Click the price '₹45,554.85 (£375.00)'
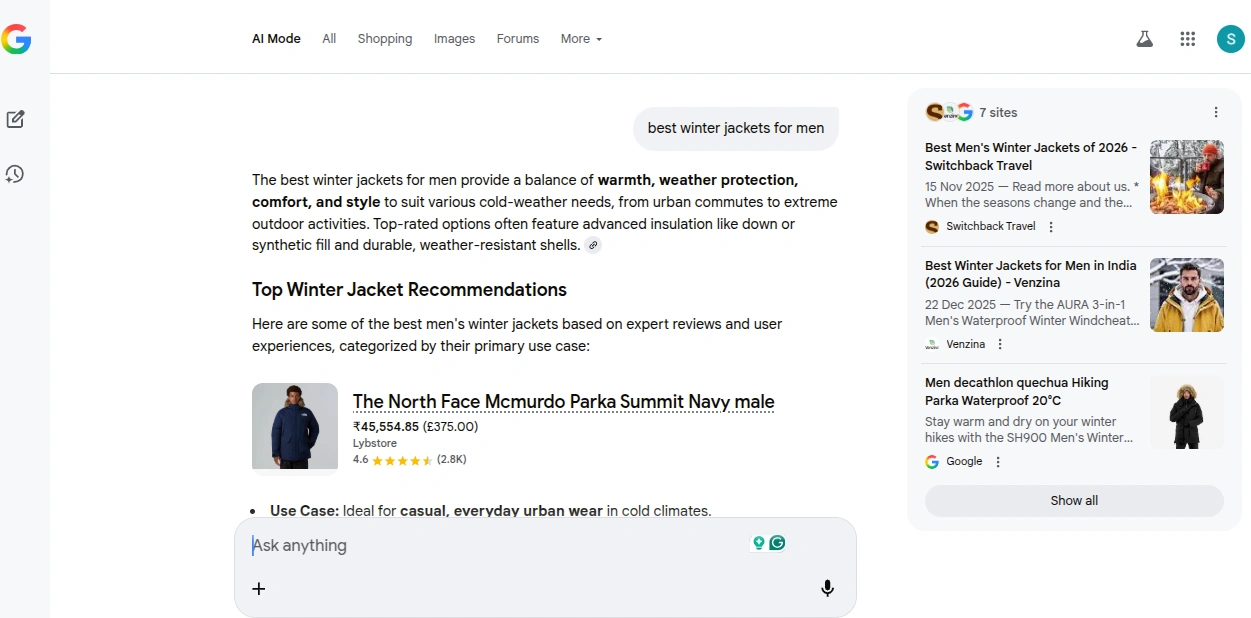This screenshot has width=1251, height=618. pyautogui.click(x=416, y=427)
